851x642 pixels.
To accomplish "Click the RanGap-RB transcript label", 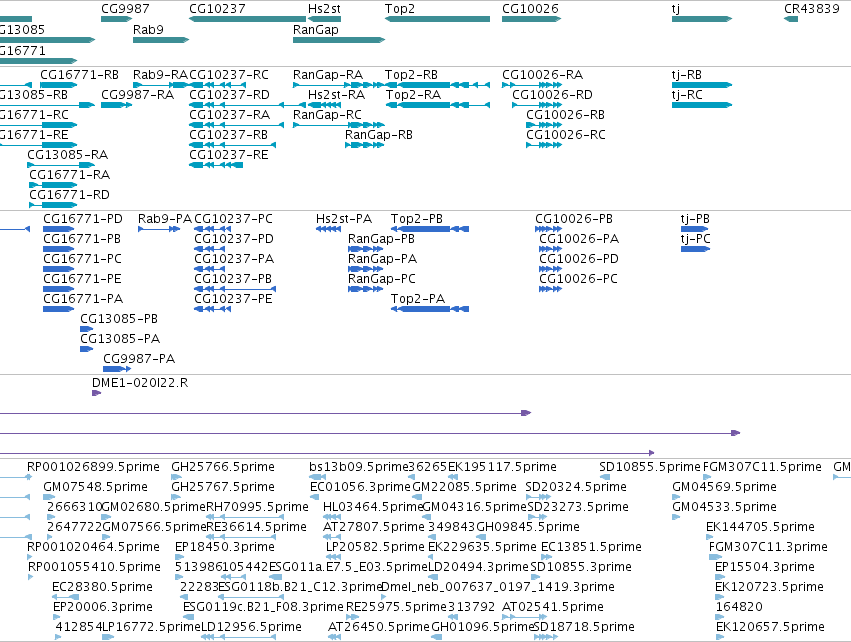I will (x=379, y=135).
